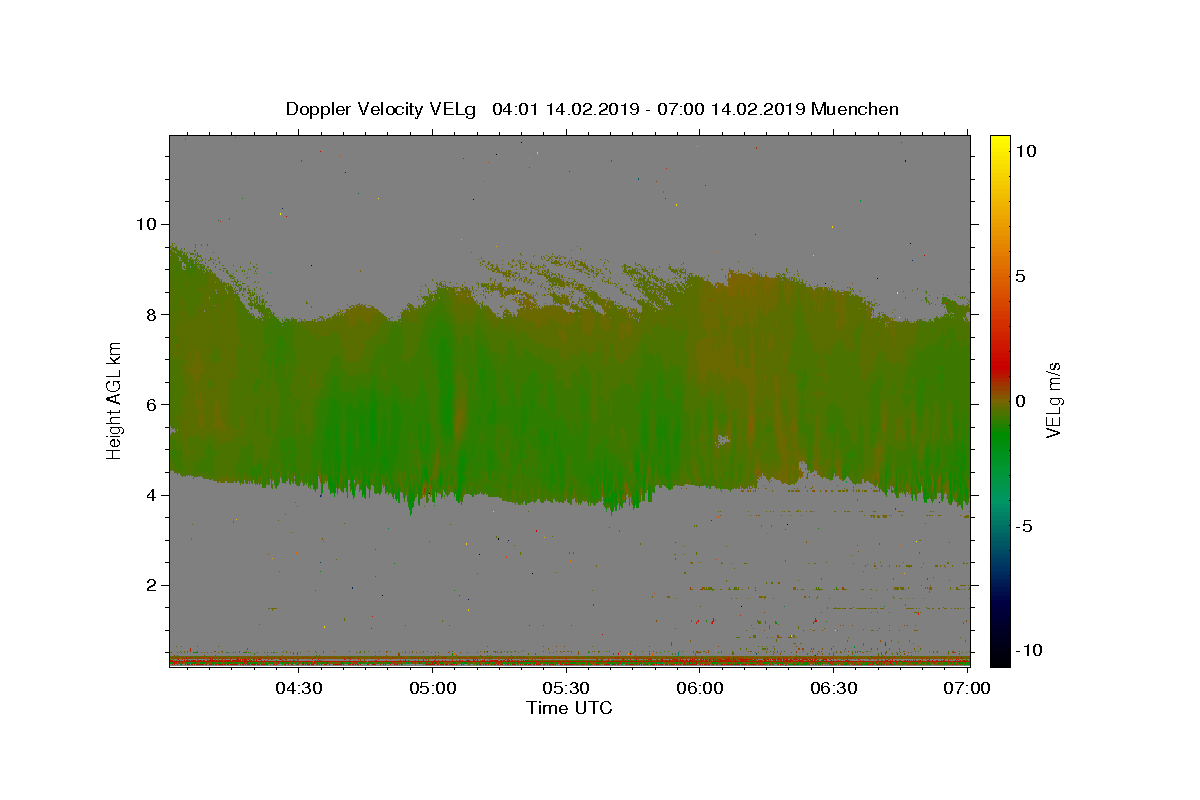The height and width of the screenshot is (800, 1200).
Task: Click the colorbar label '10' at top
Action: 1025,150
